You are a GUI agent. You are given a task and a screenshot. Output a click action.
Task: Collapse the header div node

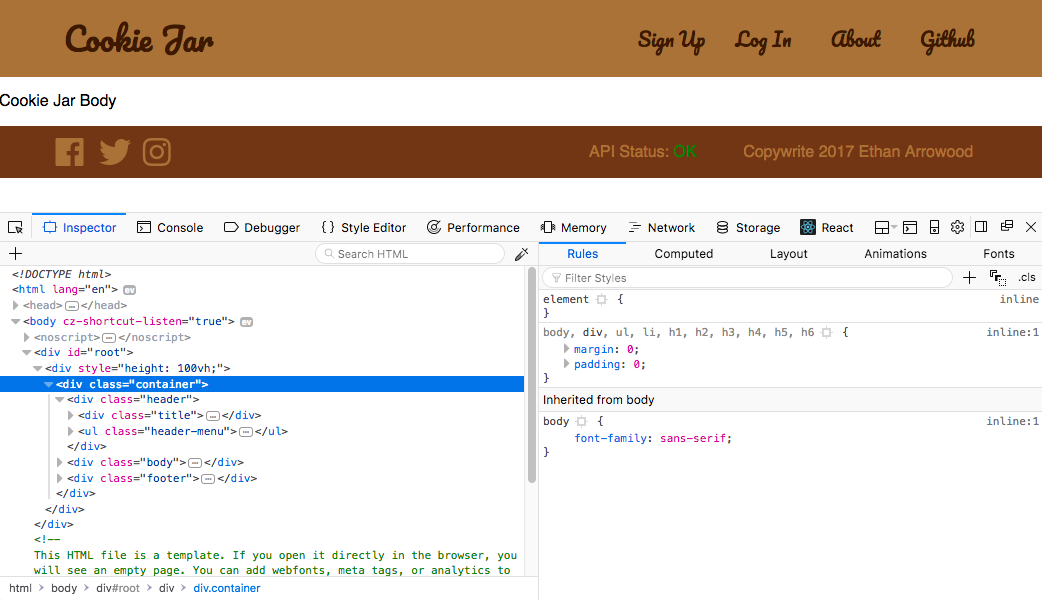click(x=60, y=399)
